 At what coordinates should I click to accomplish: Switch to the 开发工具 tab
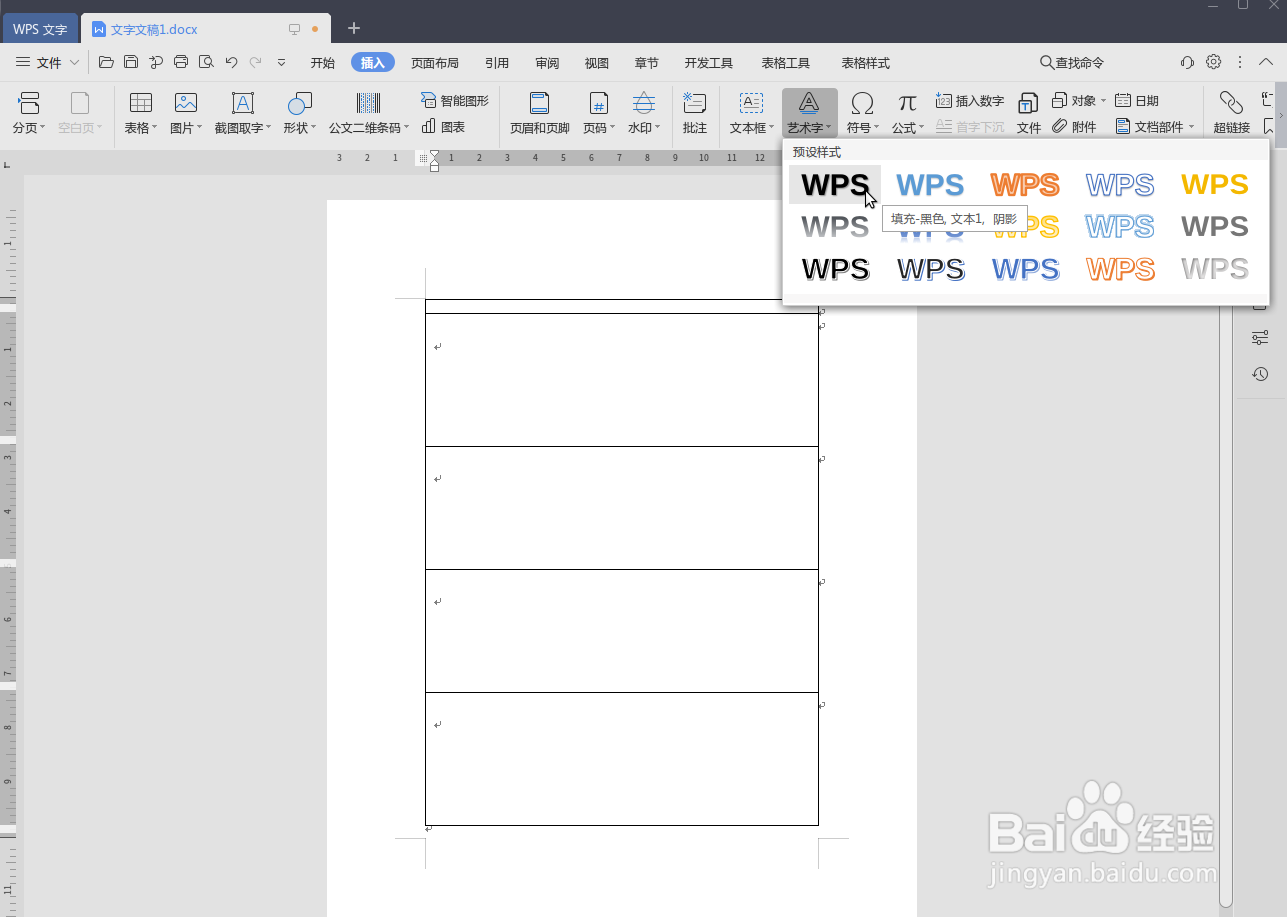[709, 63]
